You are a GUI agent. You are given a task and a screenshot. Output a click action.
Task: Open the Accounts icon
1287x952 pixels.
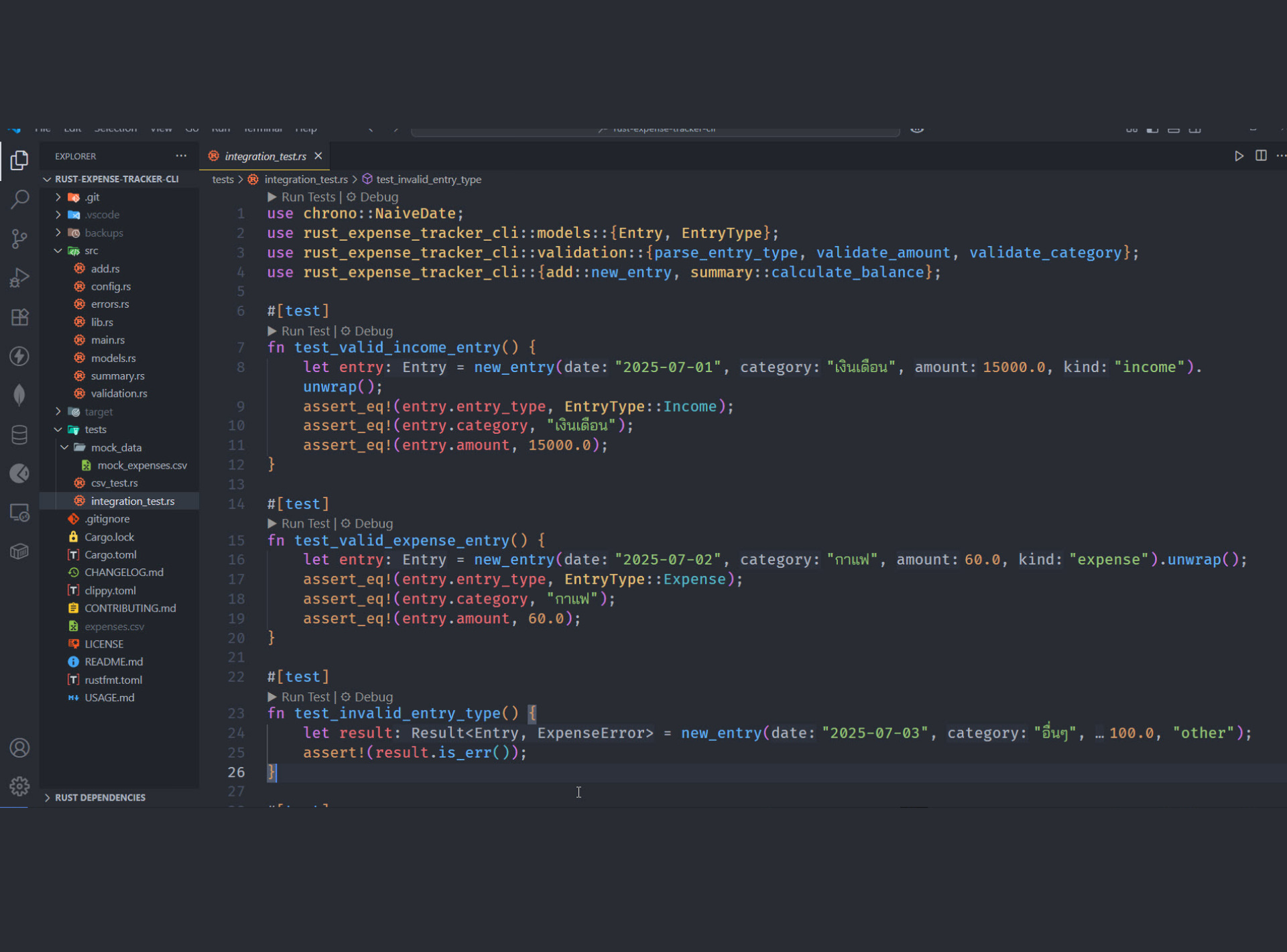click(x=19, y=748)
